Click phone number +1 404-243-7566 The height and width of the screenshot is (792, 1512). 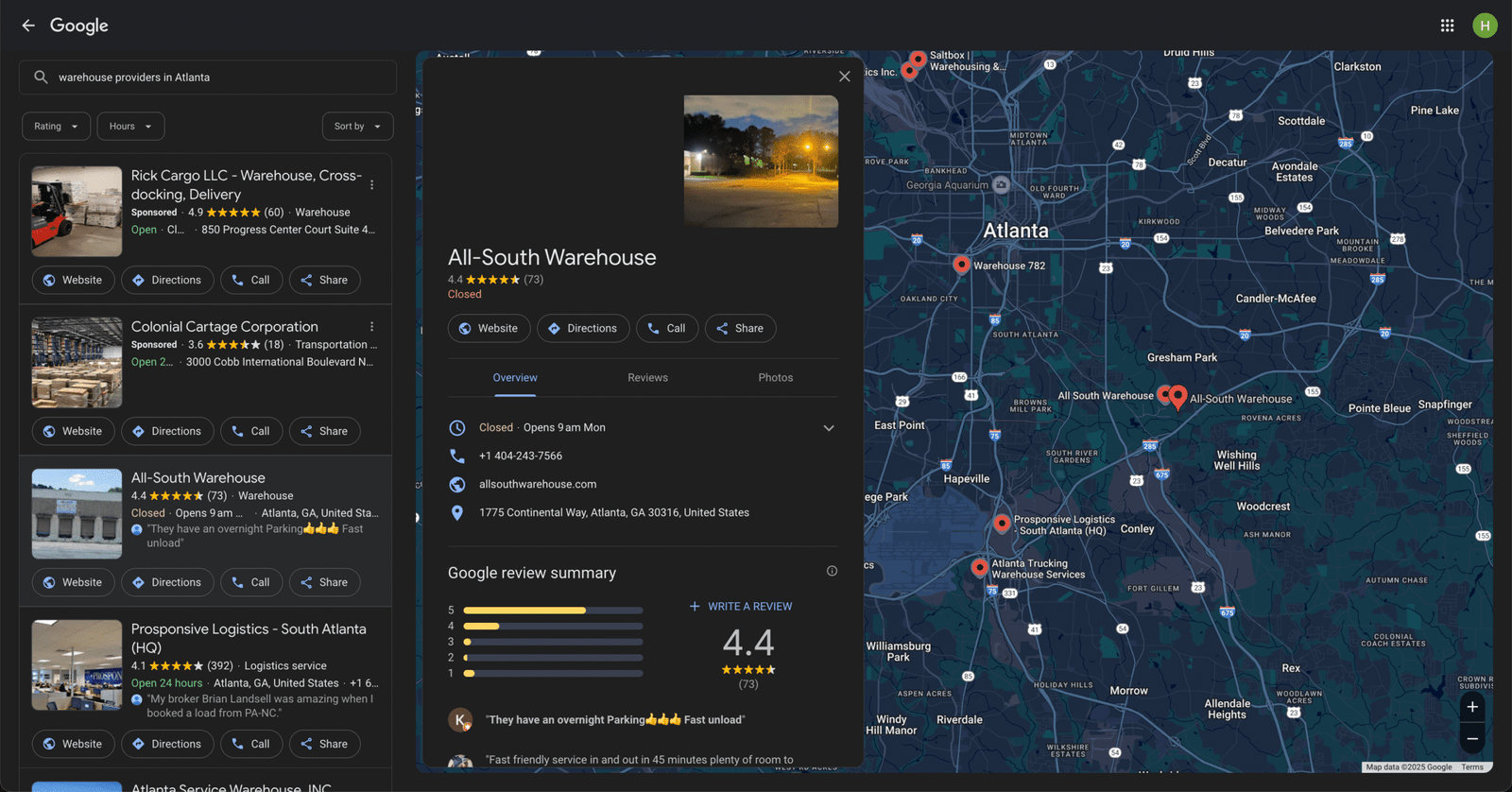tap(521, 456)
